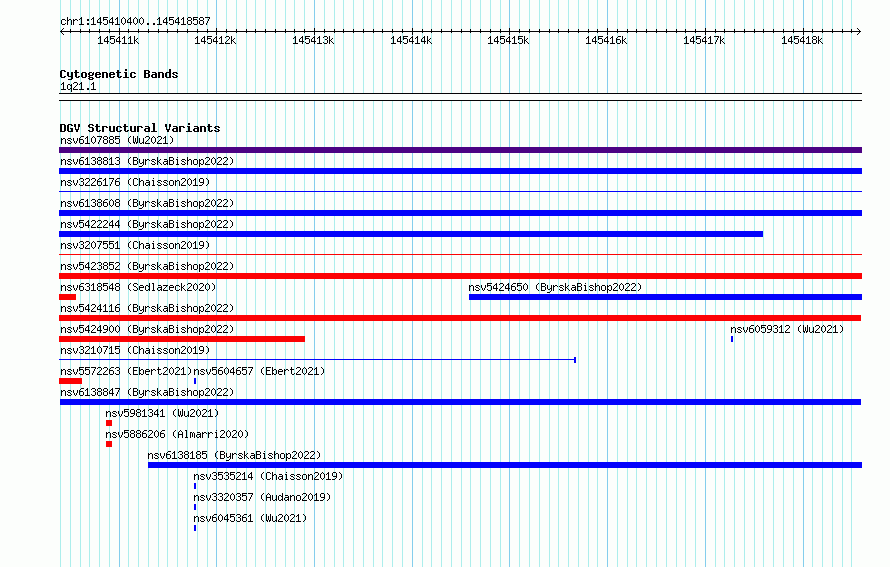Select the red bar under nsv5423852
This screenshot has width=890, height=567.
point(460,276)
